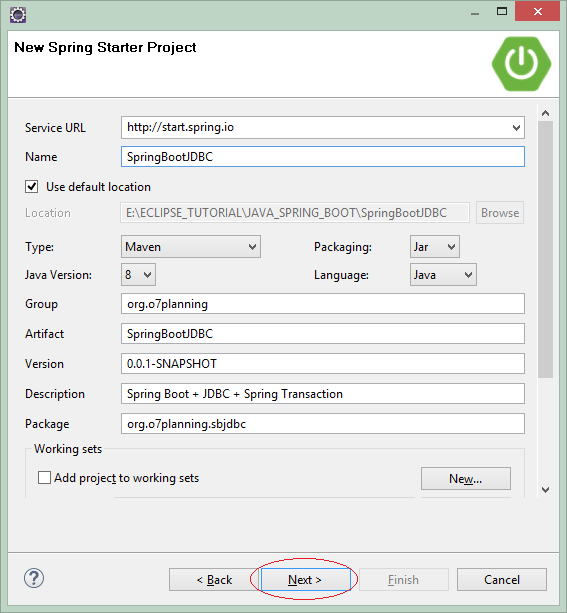Cancel the new project wizard
The image size is (567, 613).
[502, 579]
